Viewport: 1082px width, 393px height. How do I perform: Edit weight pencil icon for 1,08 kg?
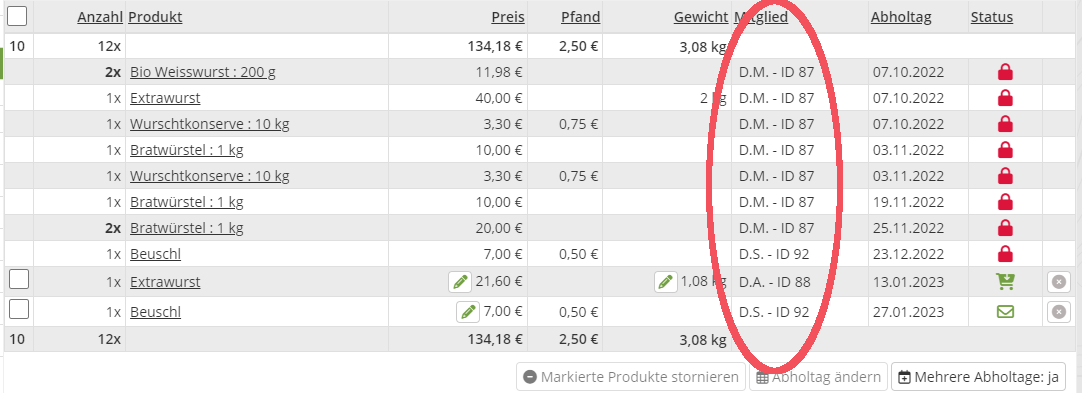click(665, 282)
